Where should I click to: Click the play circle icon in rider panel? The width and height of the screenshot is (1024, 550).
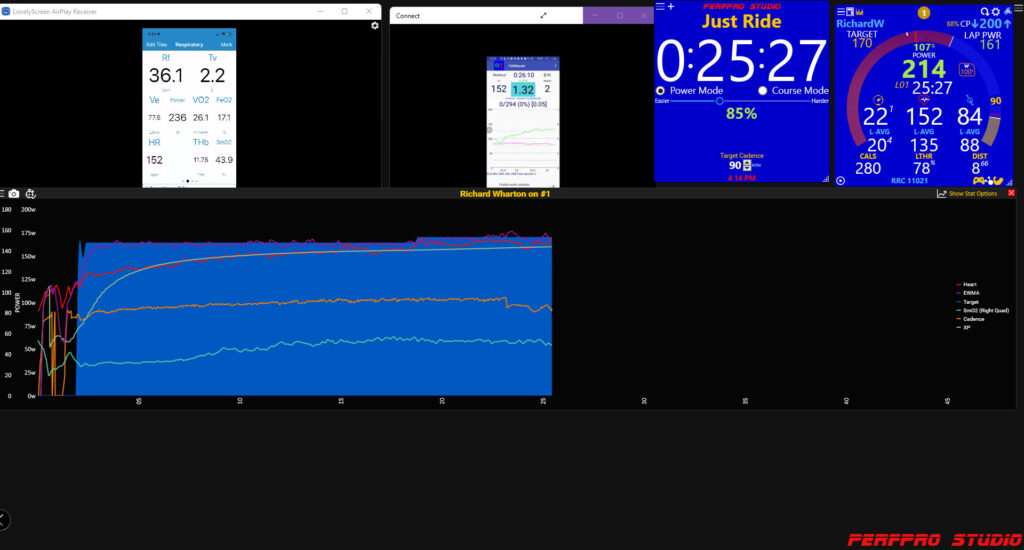tap(840, 181)
